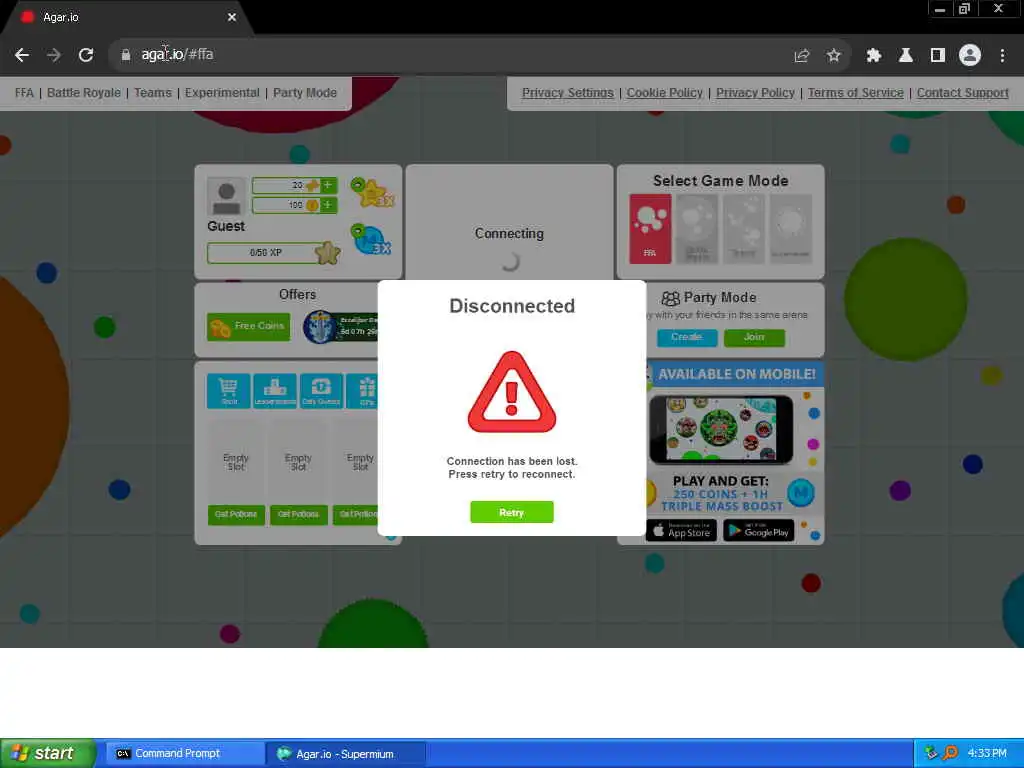Open the Extensions puzzle icon
This screenshot has height=768, width=1024.
[x=873, y=56]
